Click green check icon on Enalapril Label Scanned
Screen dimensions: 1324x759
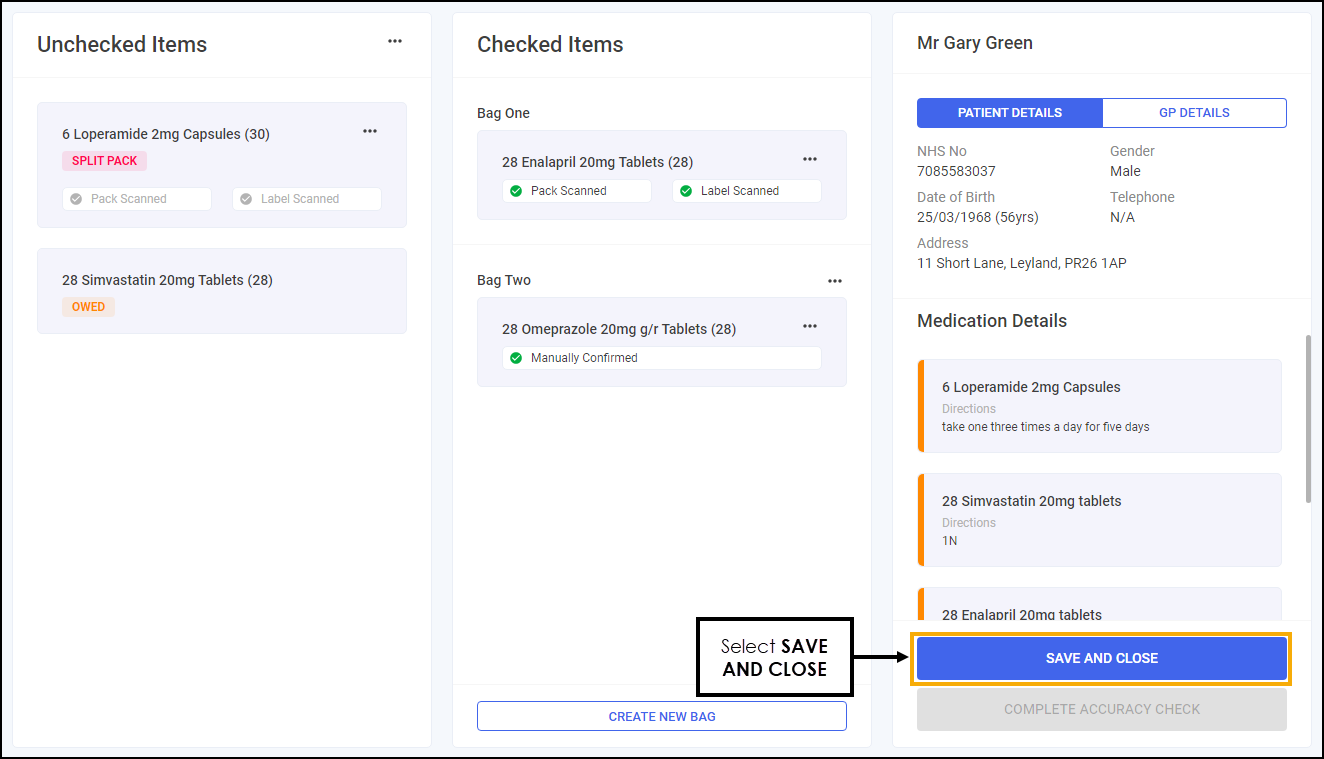[x=686, y=191]
